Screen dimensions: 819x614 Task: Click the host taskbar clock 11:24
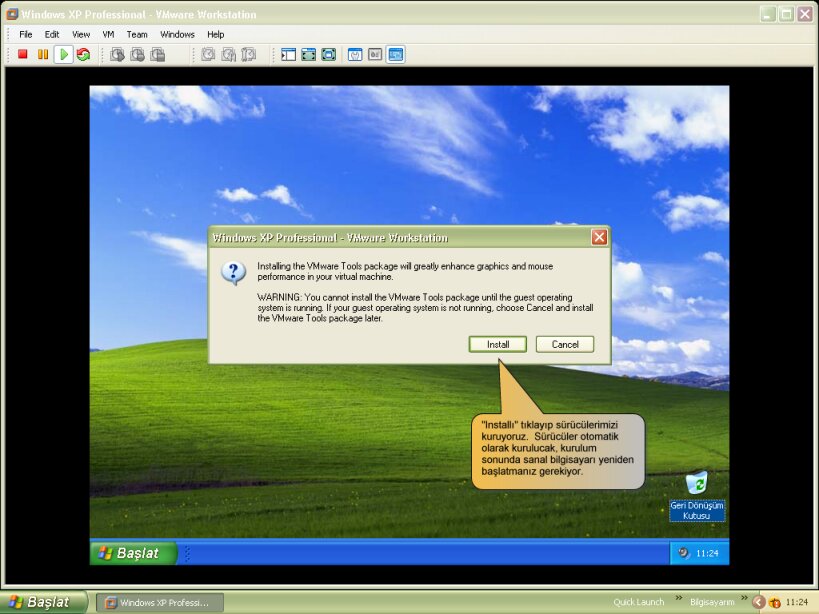797,602
